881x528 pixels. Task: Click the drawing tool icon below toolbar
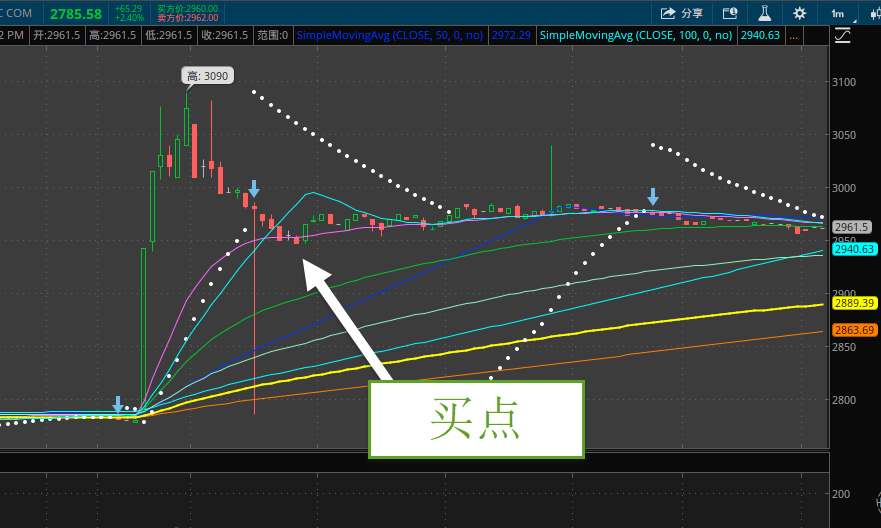coord(842,36)
